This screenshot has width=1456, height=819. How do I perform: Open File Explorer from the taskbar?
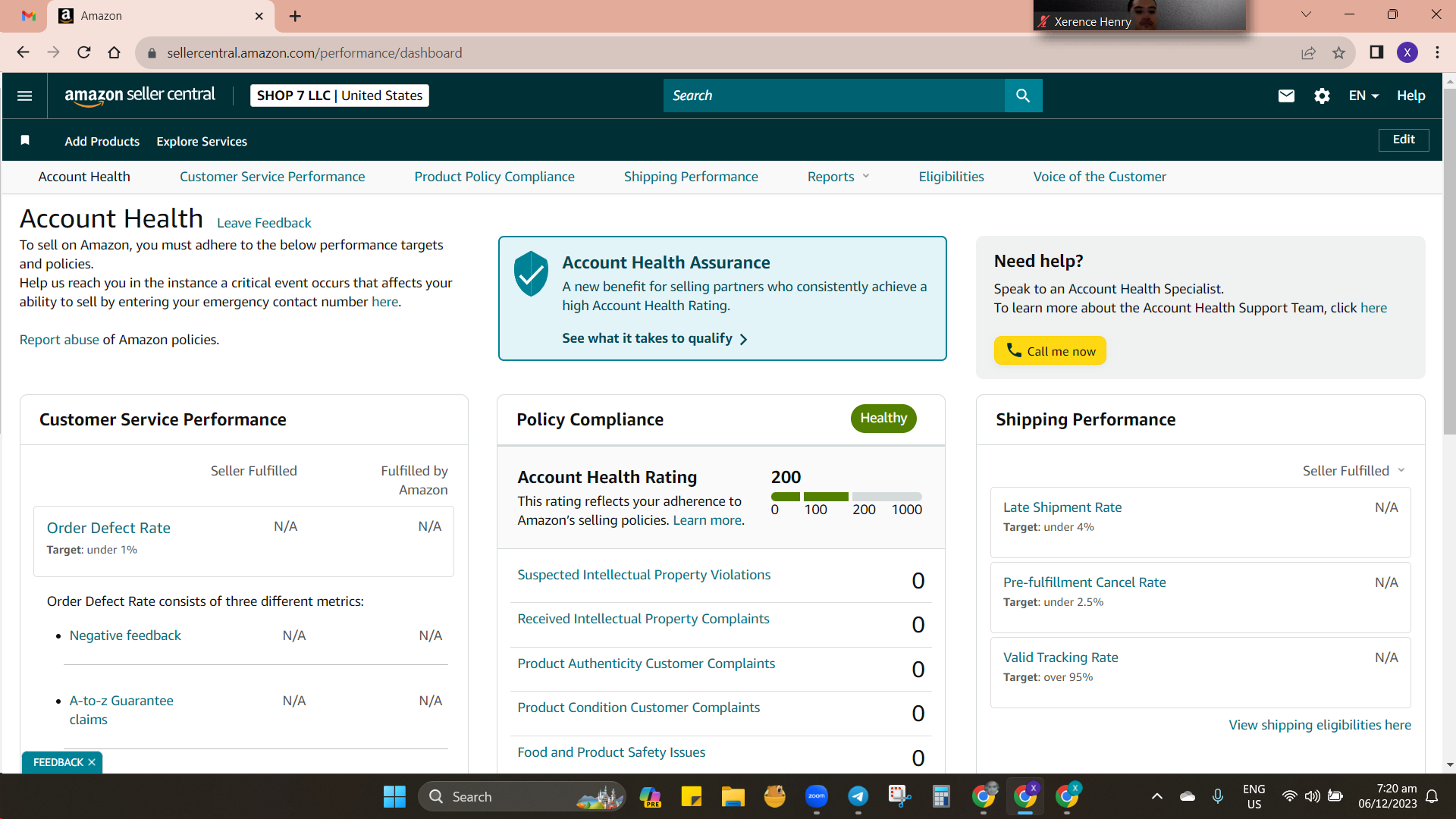(733, 796)
